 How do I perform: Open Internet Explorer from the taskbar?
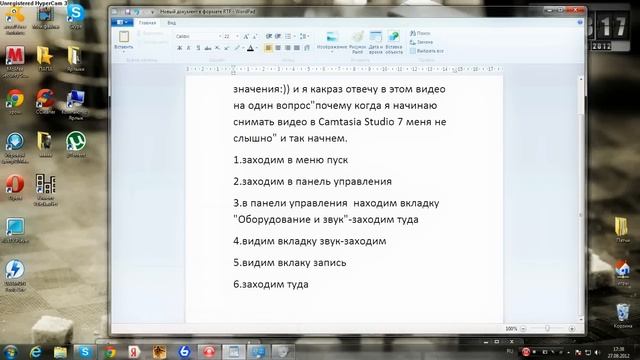point(36,351)
